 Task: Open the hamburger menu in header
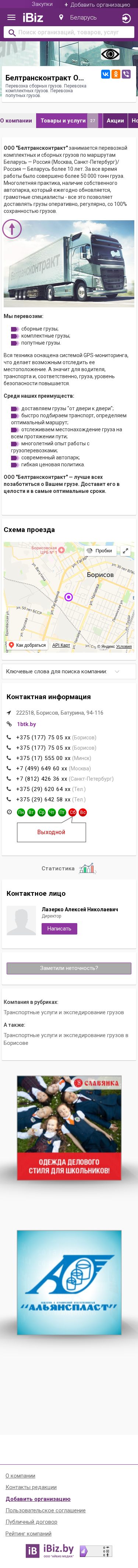point(11,18)
